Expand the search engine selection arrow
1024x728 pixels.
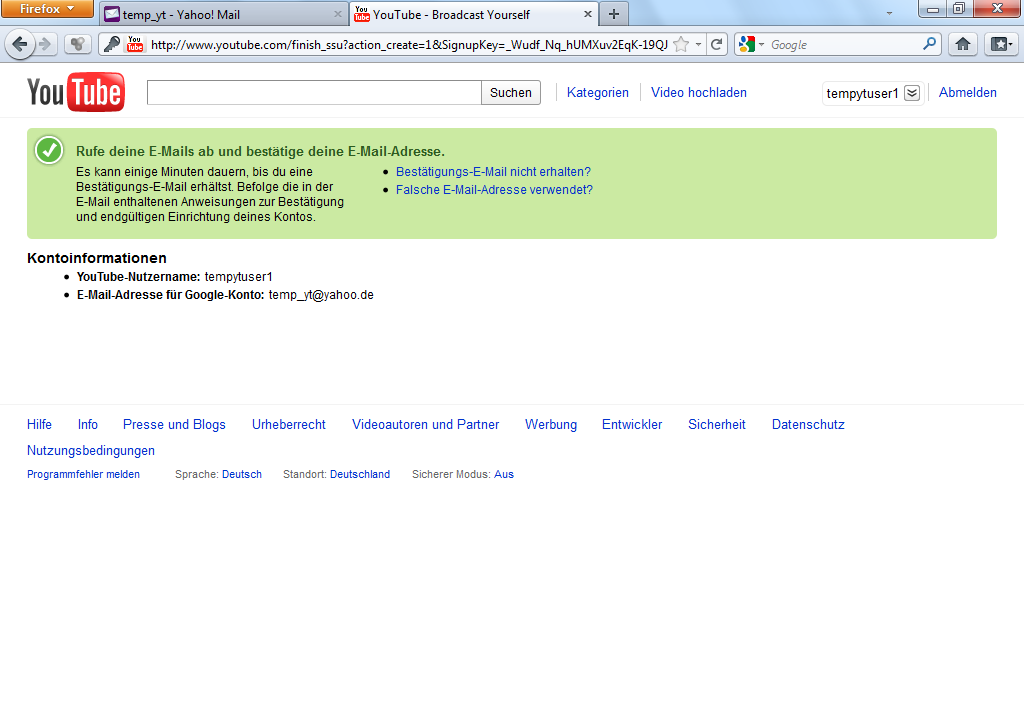[x=760, y=44]
